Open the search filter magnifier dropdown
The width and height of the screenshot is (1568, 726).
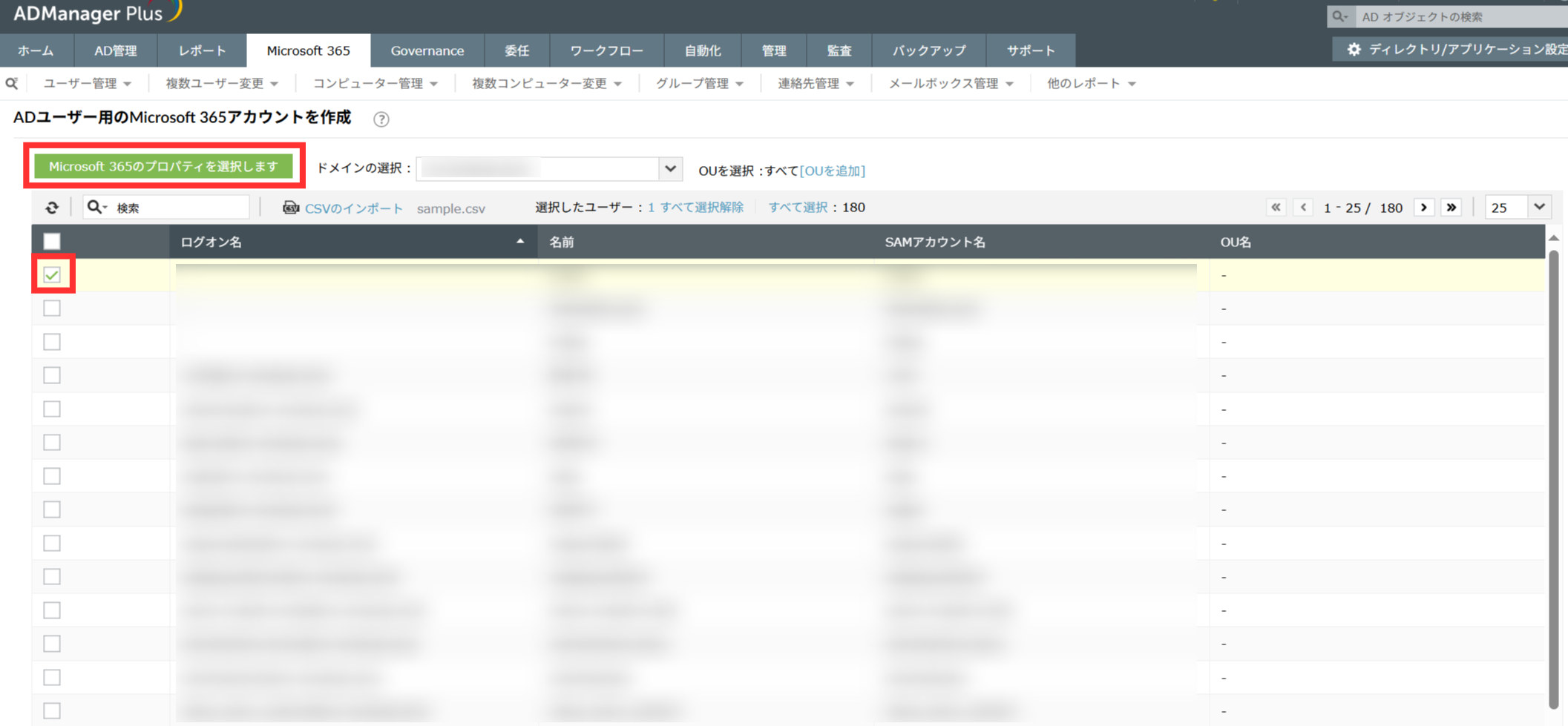coord(97,208)
